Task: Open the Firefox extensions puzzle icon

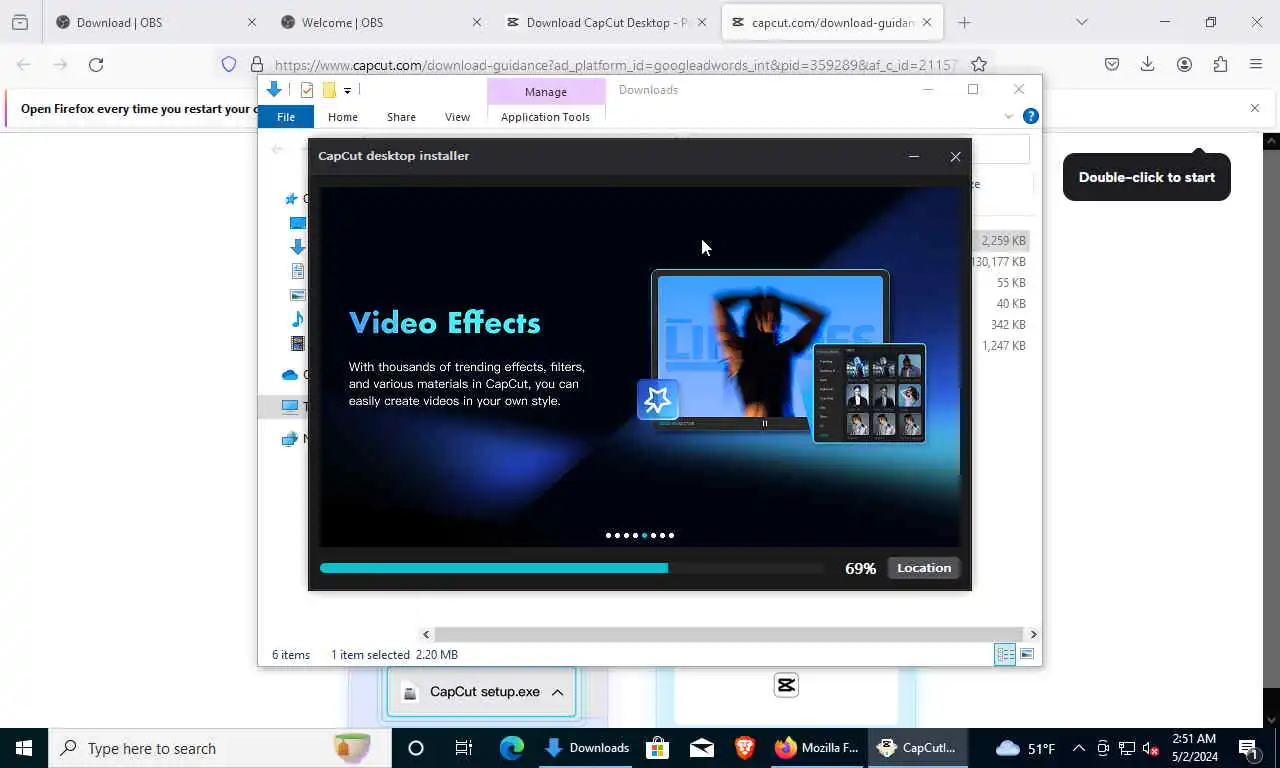Action: (x=1220, y=64)
